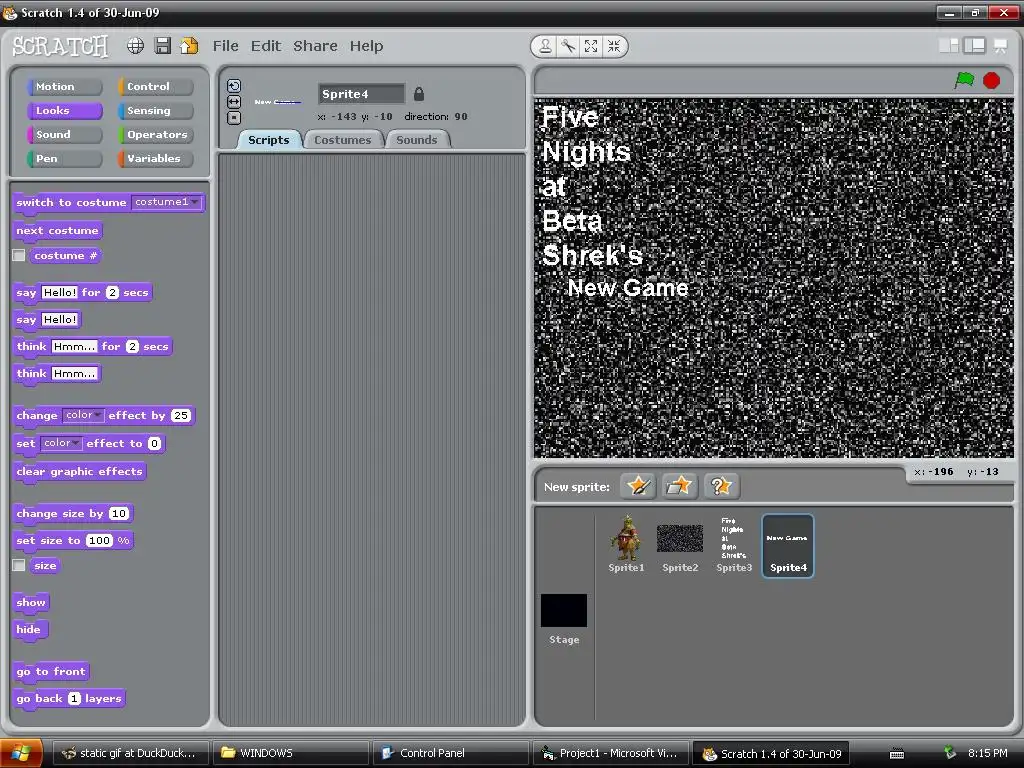Select the Motion block category
Viewport: 1024px width, 768px height.
click(x=65, y=86)
